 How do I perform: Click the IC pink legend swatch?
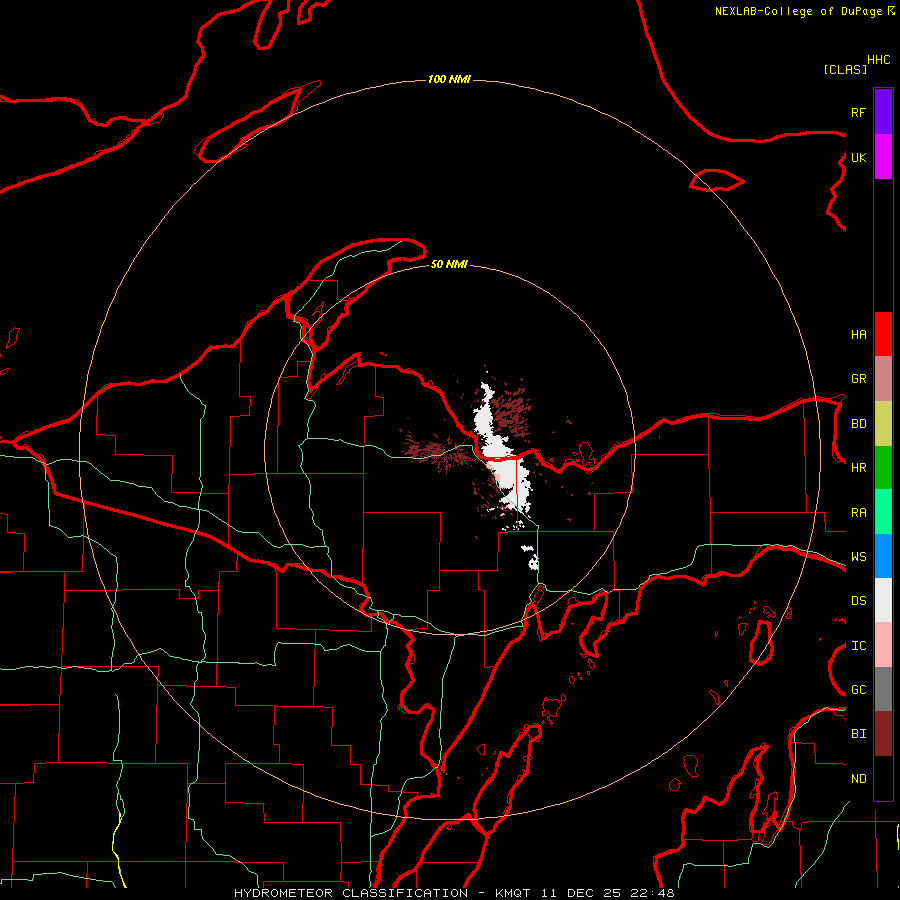pos(883,645)
